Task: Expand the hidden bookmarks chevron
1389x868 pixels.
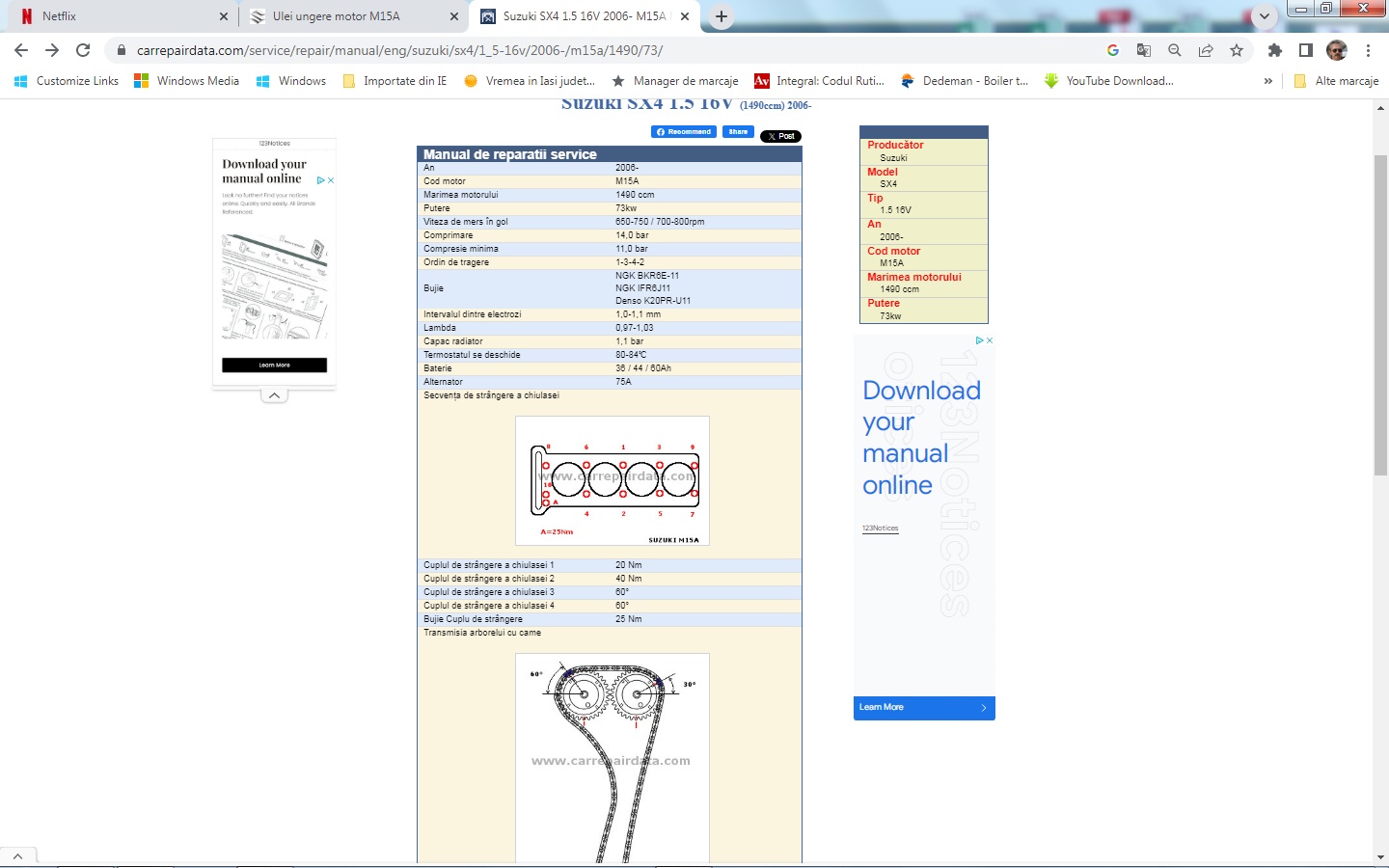Action: 1268,81
